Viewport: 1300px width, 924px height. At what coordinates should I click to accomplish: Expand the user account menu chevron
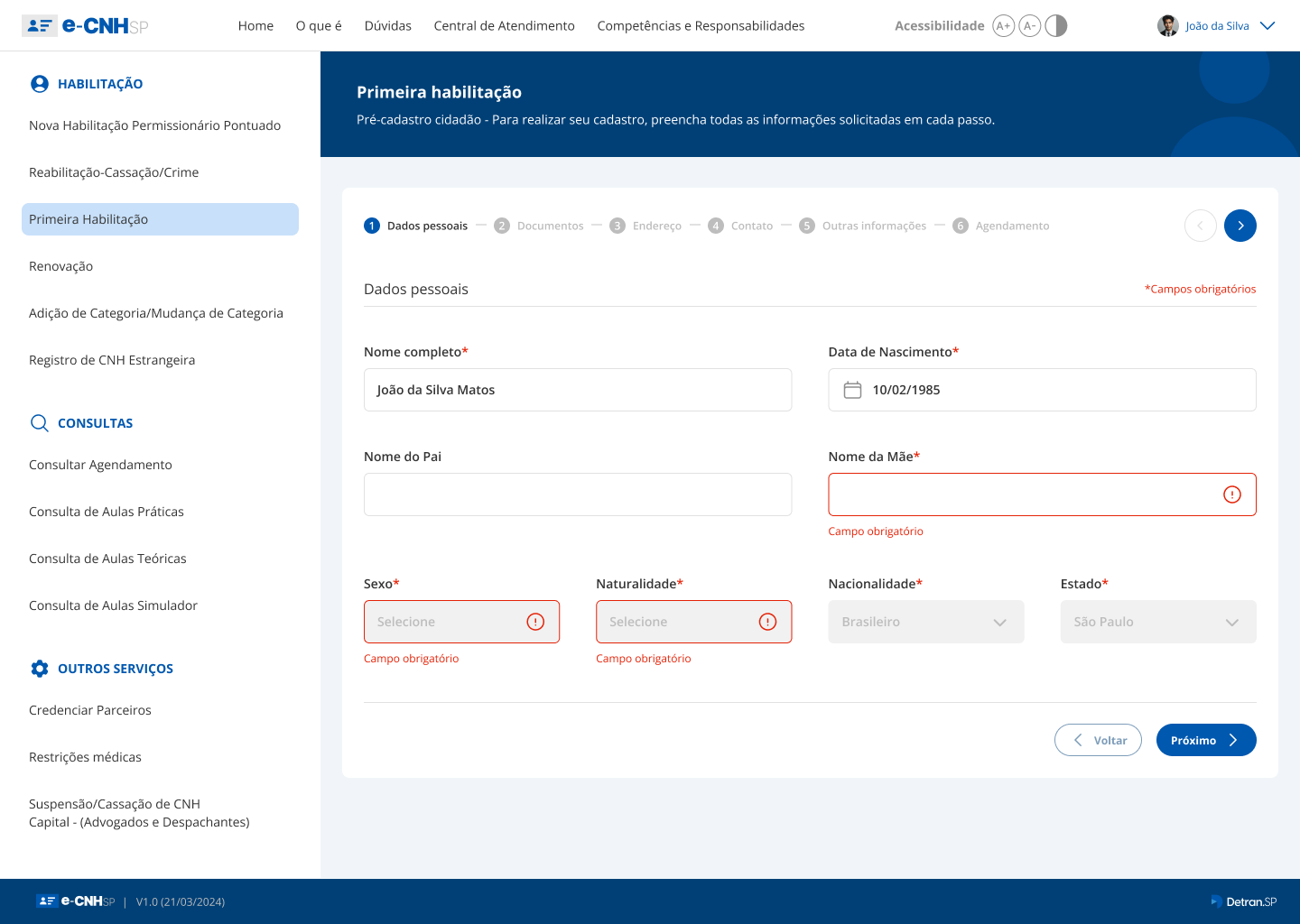pos(1267,26)
